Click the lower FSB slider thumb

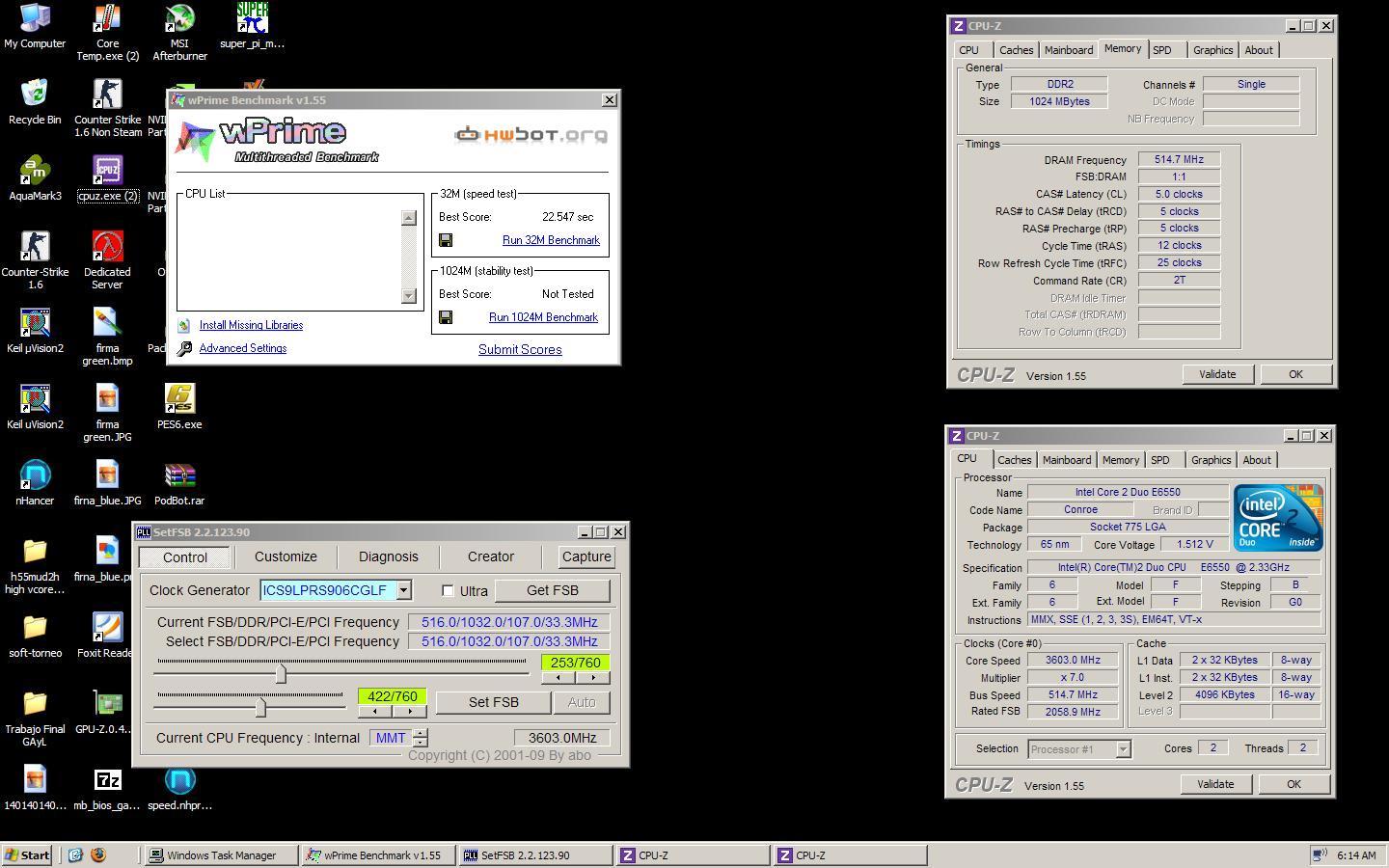coord(260,707)
